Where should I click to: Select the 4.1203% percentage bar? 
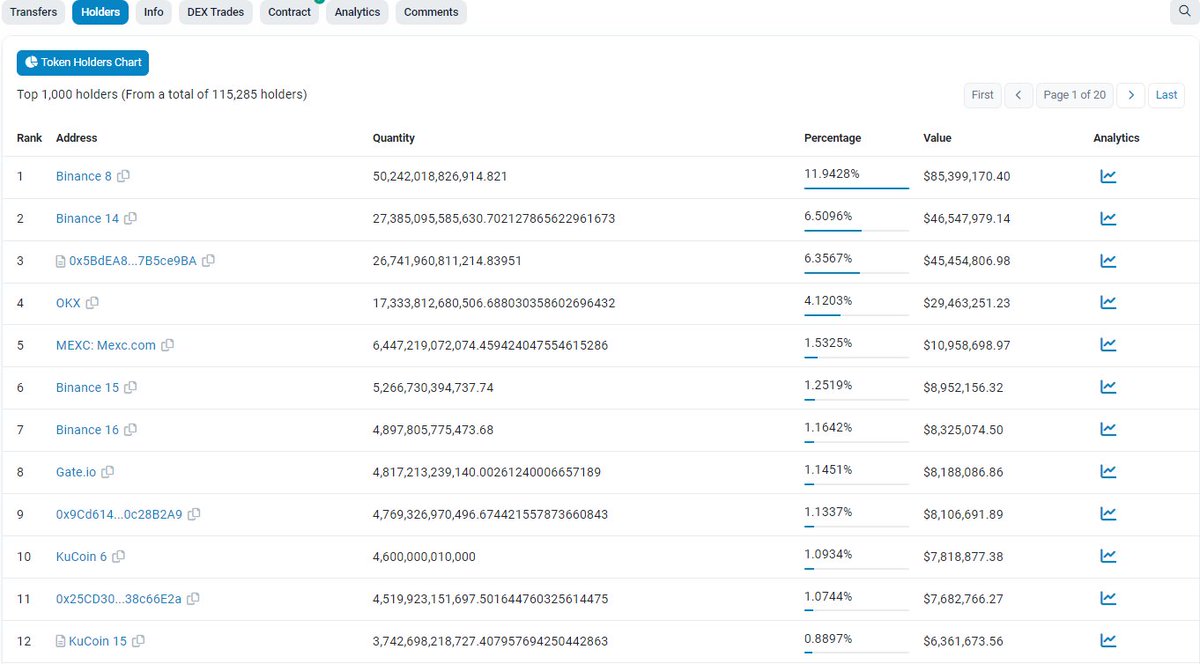click(856, 314)
